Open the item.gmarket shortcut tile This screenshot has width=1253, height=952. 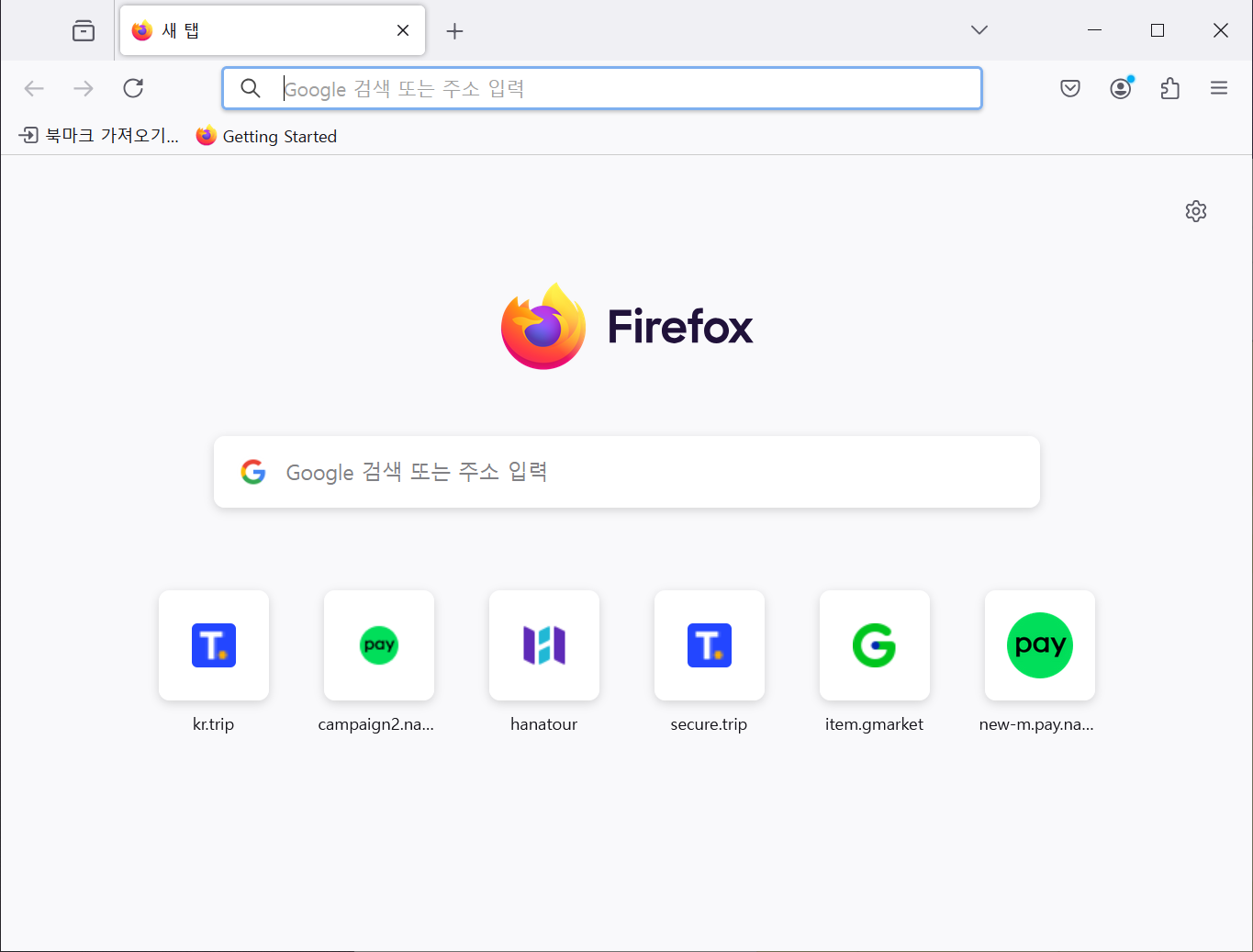(875, 645)
